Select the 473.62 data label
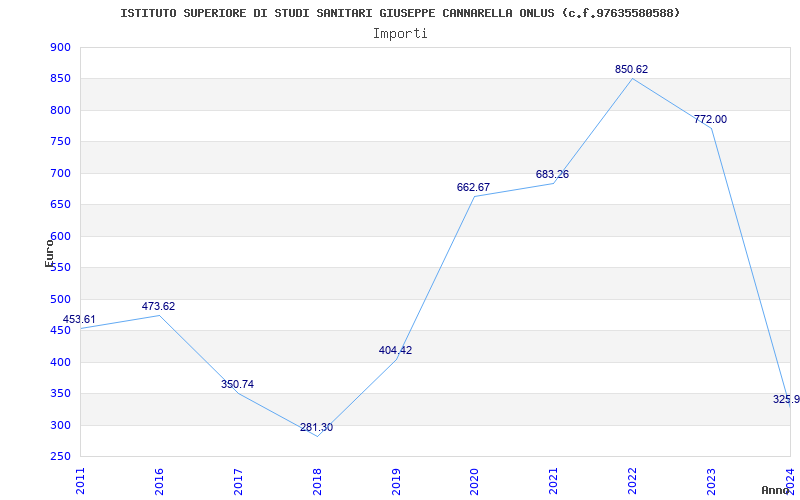Image resolution: width=800 pixels, height=500 pixels. click(158, 307)
